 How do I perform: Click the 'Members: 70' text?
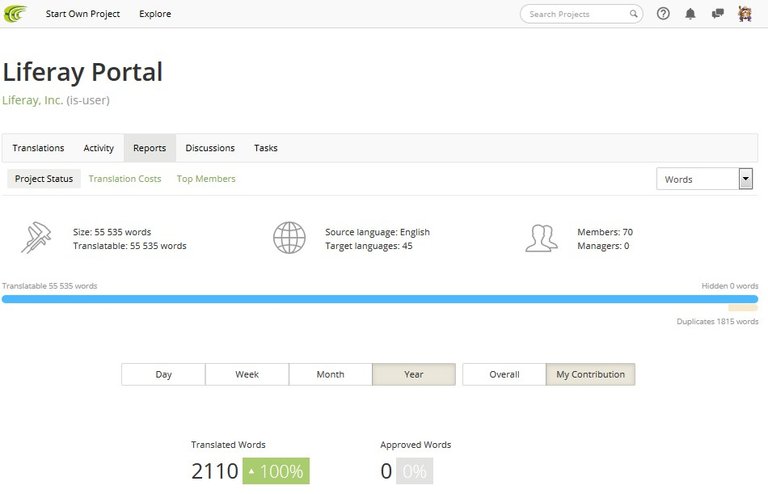pyautogui.click(x=605, y=232)
